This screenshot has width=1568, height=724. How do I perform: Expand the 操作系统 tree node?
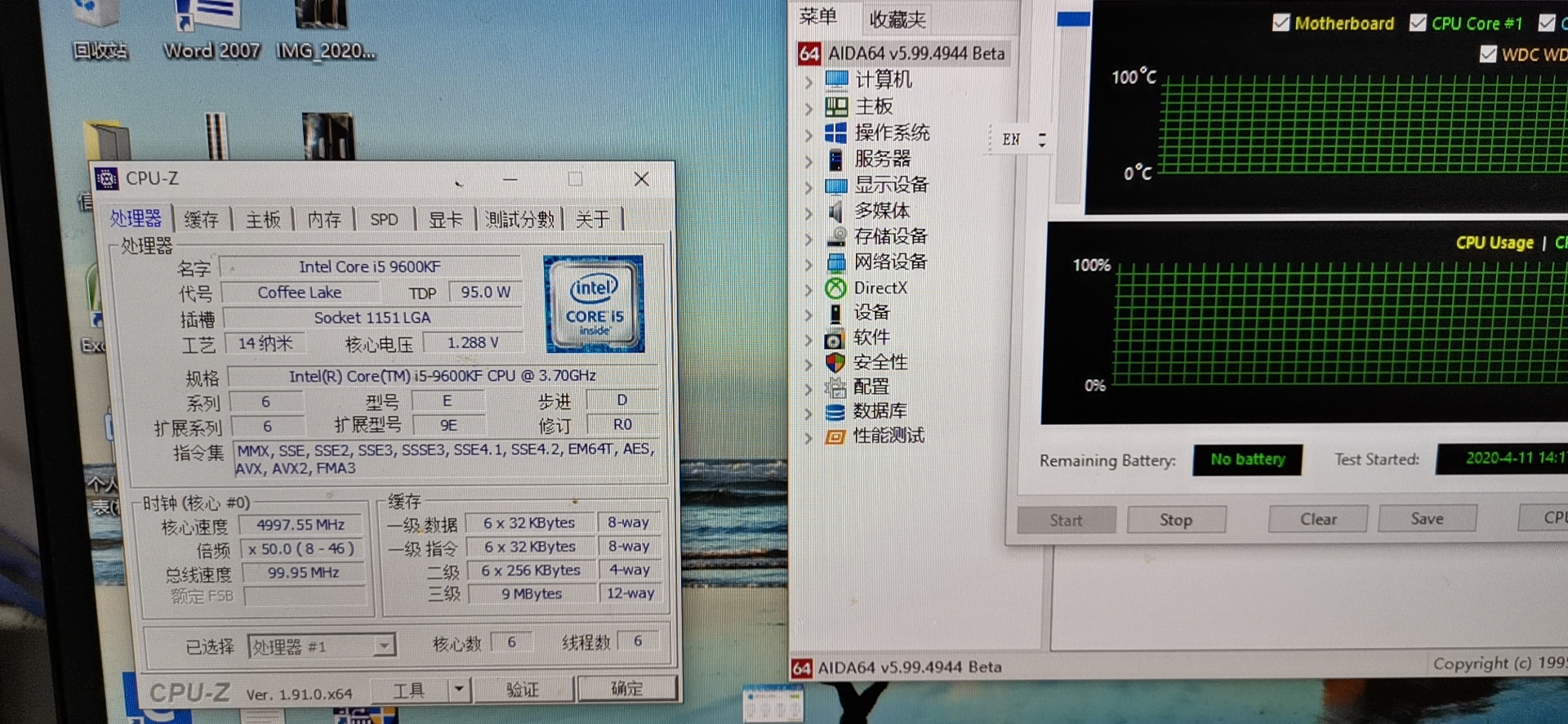click(x=808, y=134)
